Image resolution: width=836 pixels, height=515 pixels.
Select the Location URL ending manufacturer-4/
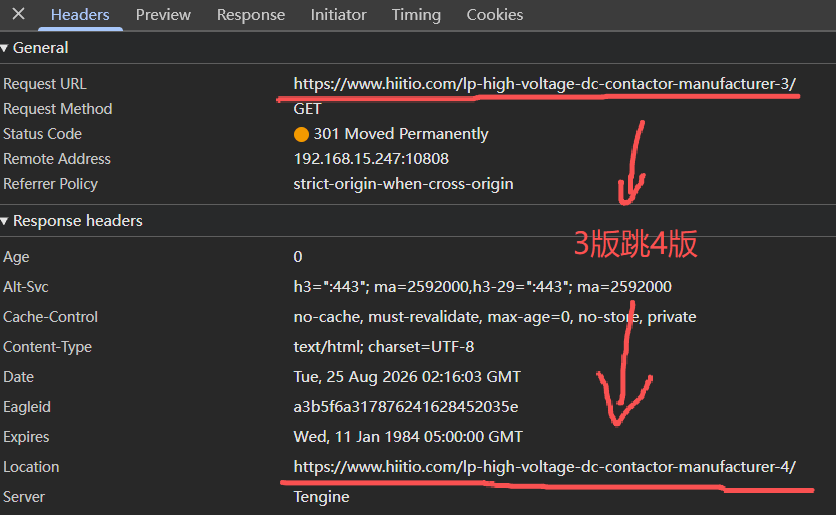click(x=544, y=467)
